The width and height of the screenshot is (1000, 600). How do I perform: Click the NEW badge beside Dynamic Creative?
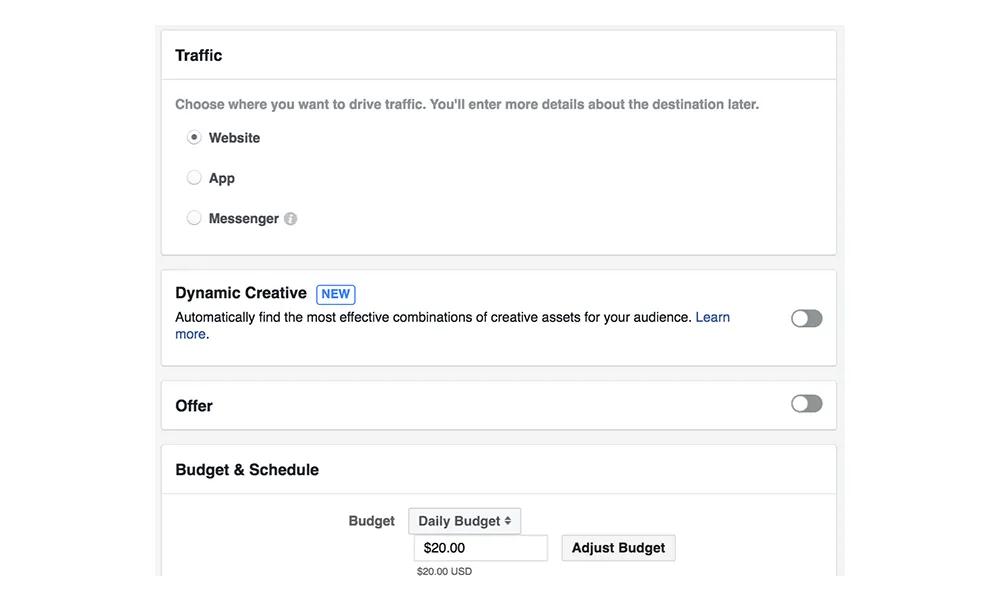point(335,293)
